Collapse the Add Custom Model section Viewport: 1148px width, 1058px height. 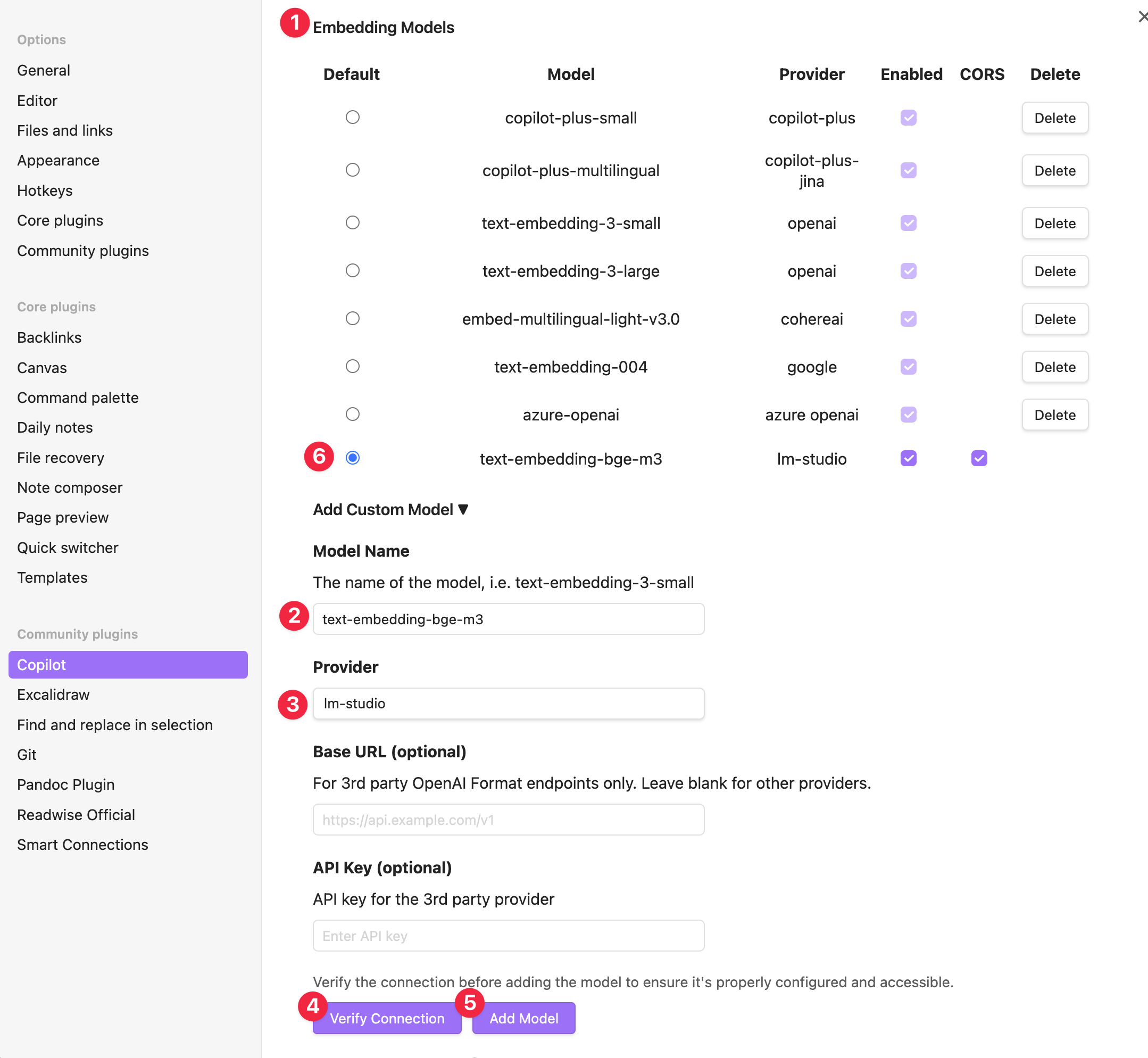click(x=390, y=509)
